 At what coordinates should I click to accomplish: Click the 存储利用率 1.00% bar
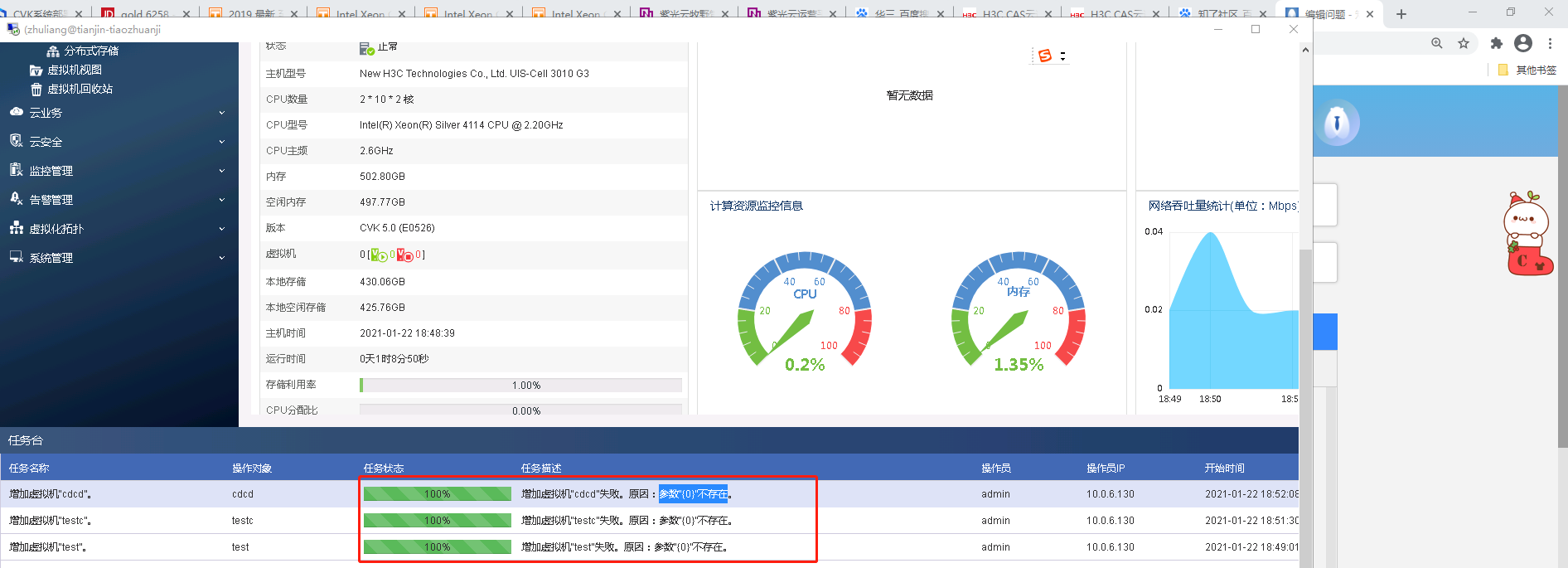(x=520, y=386)
